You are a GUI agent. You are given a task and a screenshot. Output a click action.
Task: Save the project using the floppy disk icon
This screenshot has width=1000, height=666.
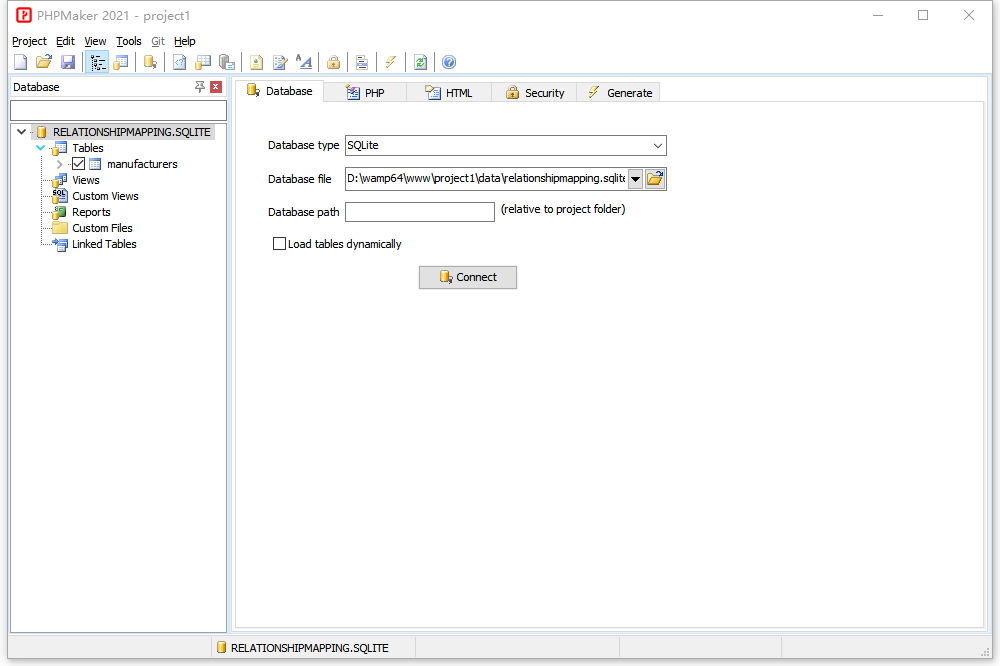coord(68,62)
